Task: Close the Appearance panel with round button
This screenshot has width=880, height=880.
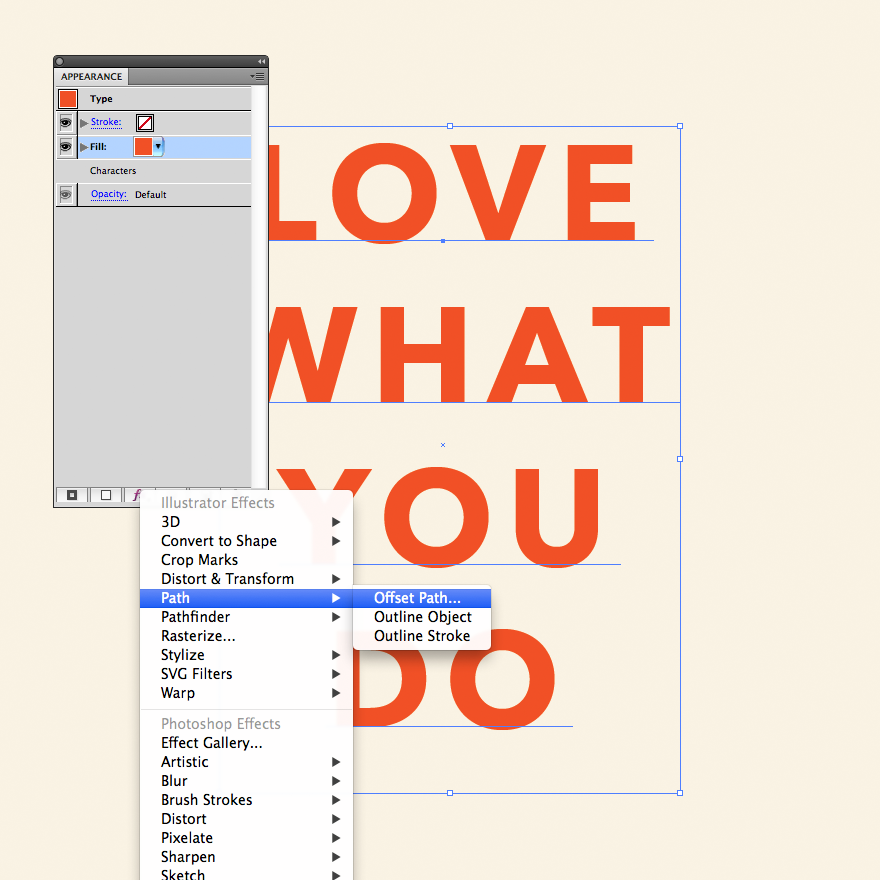Action: pos(60,61)
